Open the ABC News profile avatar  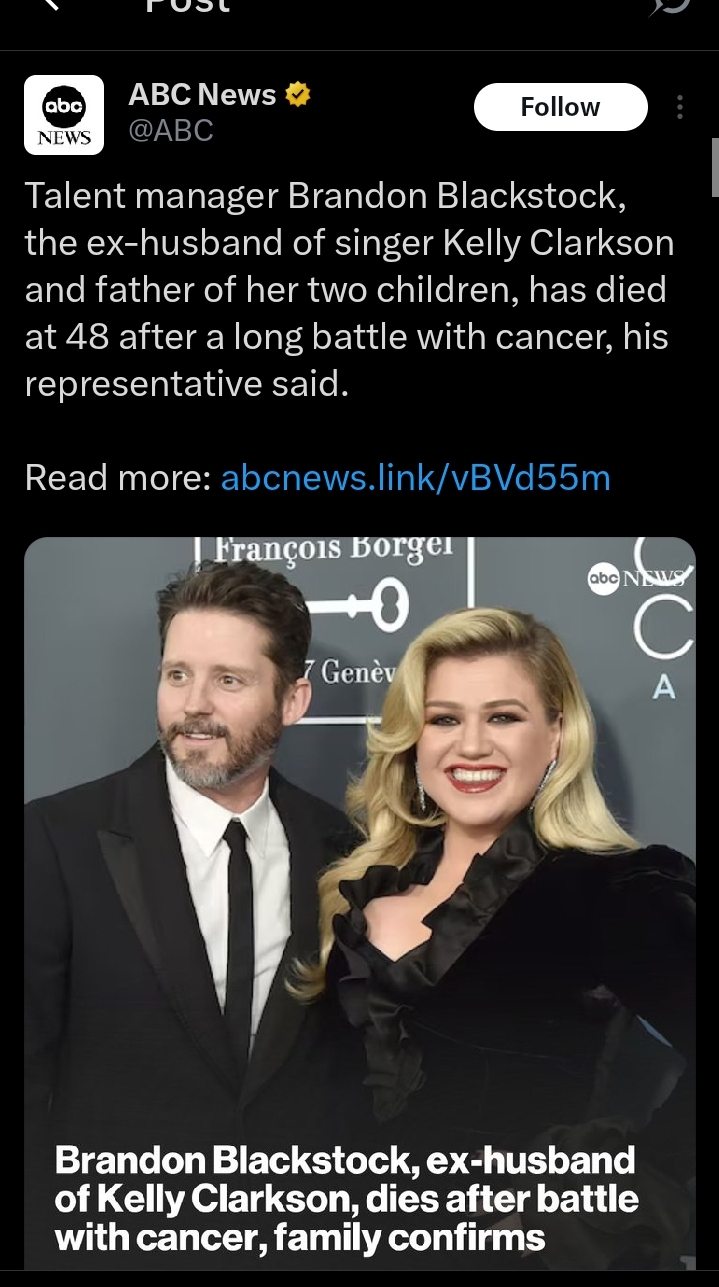(x=64, y=114)
